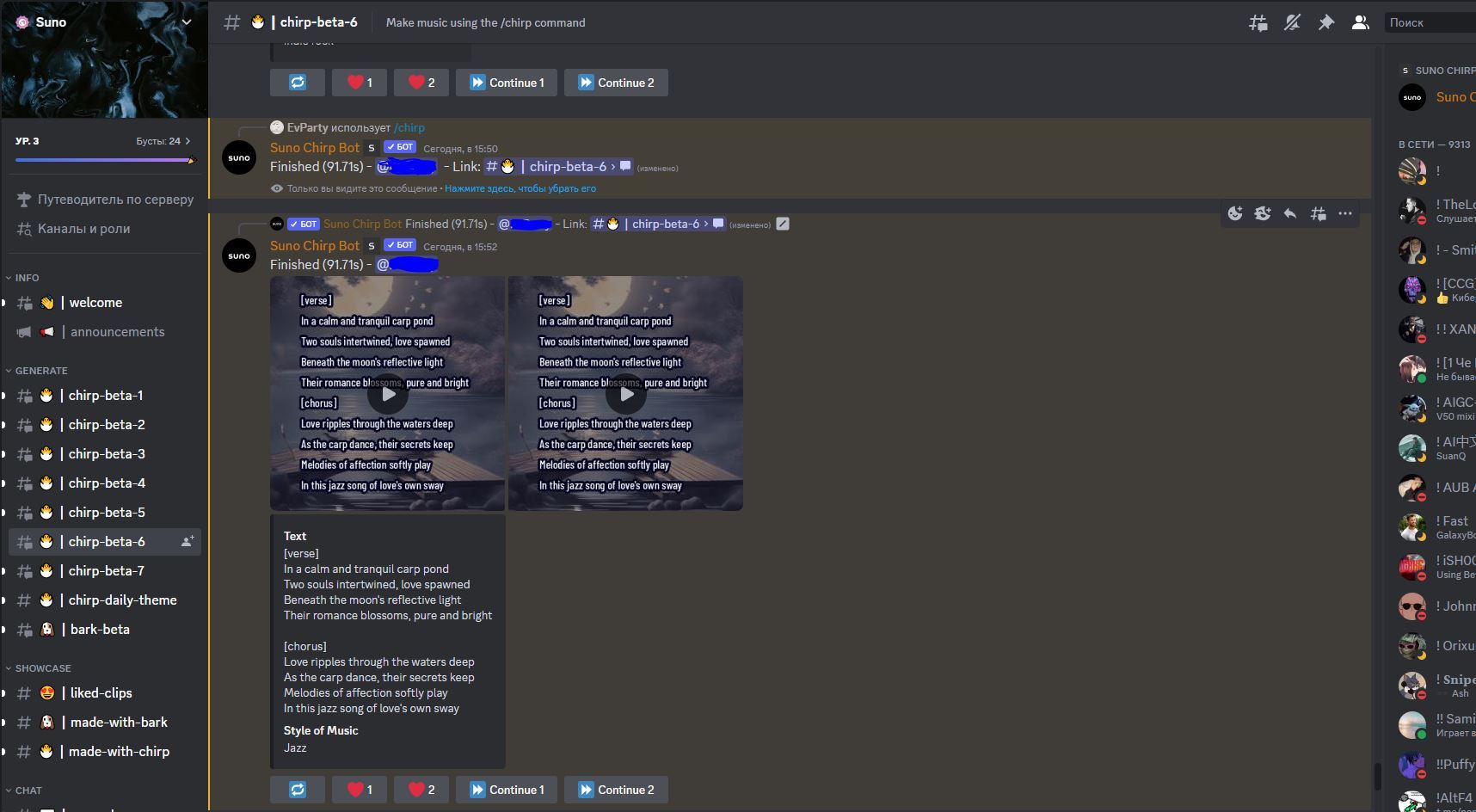Play the first song video
1476x812 pixels.
(388, 394)
